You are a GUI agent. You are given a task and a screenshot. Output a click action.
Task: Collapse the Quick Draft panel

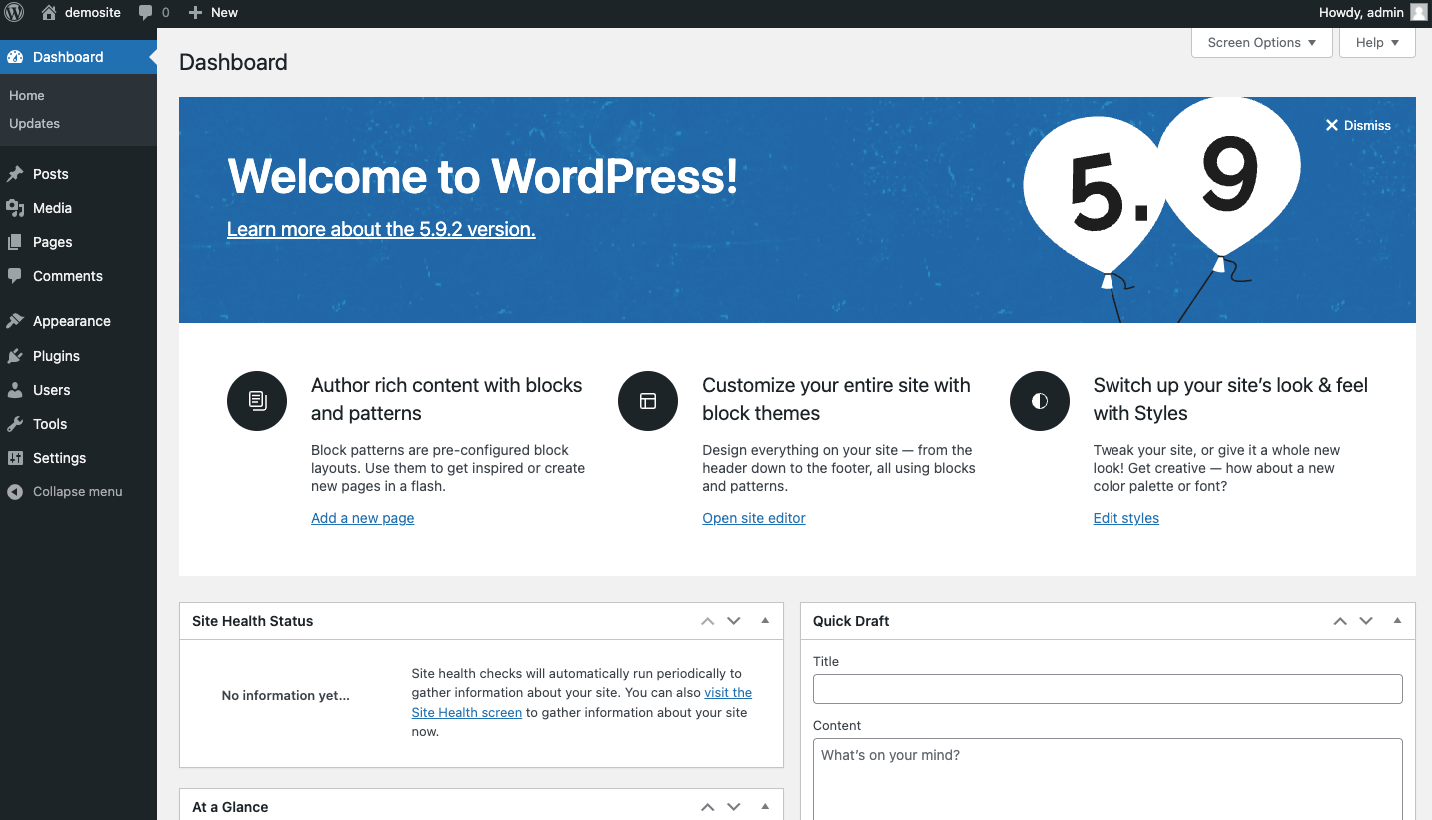tap(1397, 621)
